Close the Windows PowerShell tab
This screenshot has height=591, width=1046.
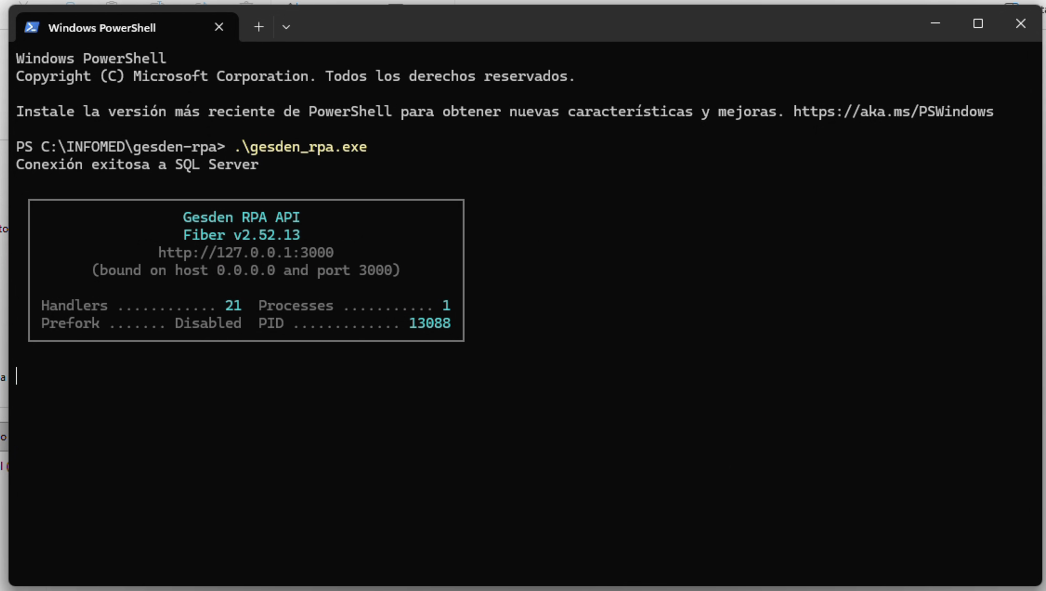pyautogui.click(x=219, y=27)
